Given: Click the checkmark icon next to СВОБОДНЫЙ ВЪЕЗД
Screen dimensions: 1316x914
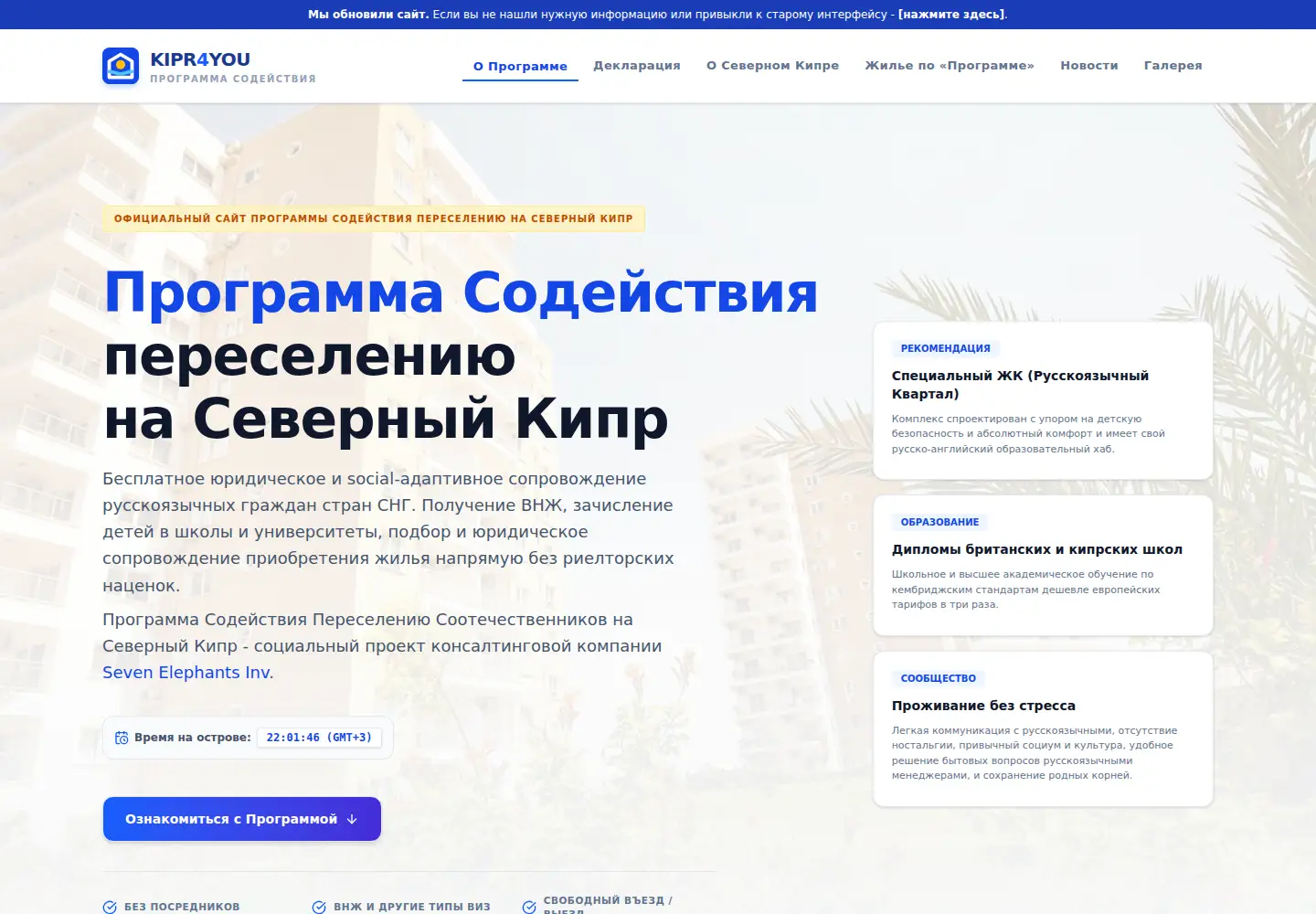Looking at the screenshot, I should pyautogui.click(x=529, y=907).
